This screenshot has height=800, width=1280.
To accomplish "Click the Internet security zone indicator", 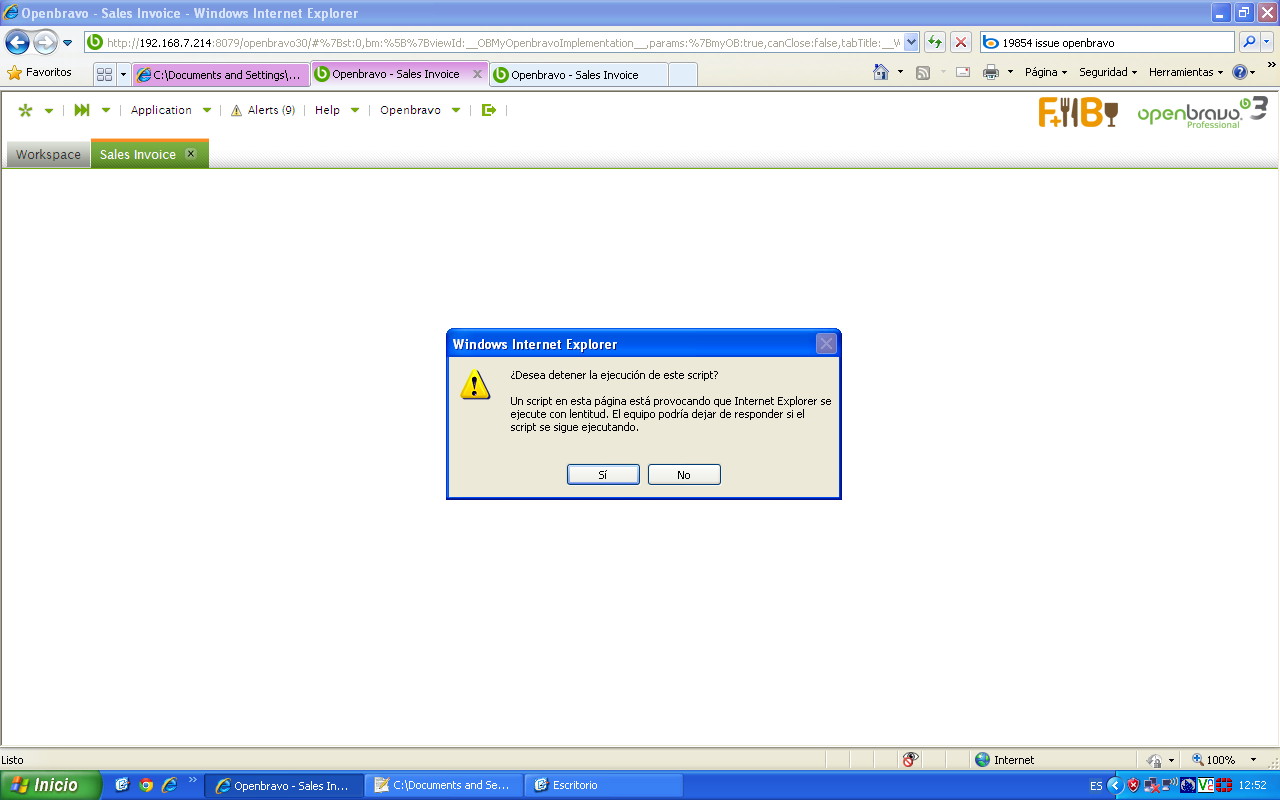I will click(x=1004, y=760).
